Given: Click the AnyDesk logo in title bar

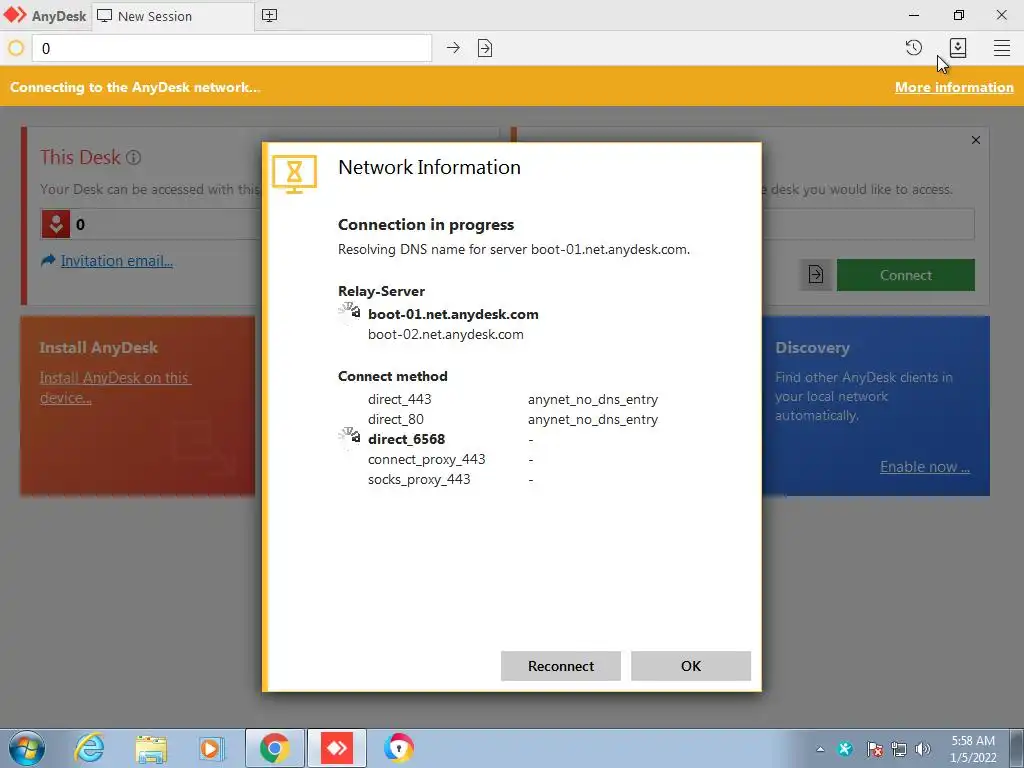Looking at the screenshot, I should [x=15, y=15].
